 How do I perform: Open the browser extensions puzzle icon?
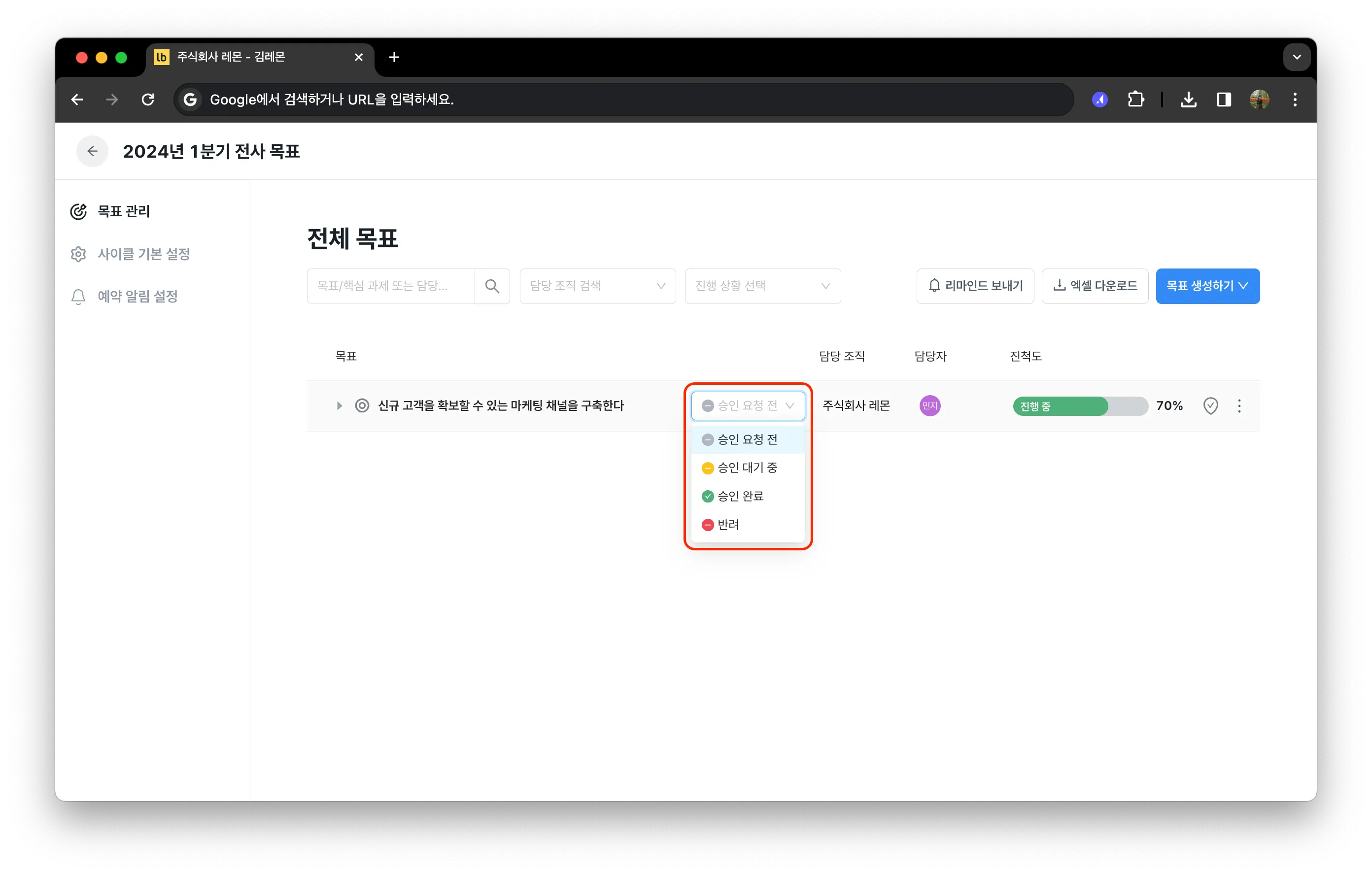coord(1135,100)
